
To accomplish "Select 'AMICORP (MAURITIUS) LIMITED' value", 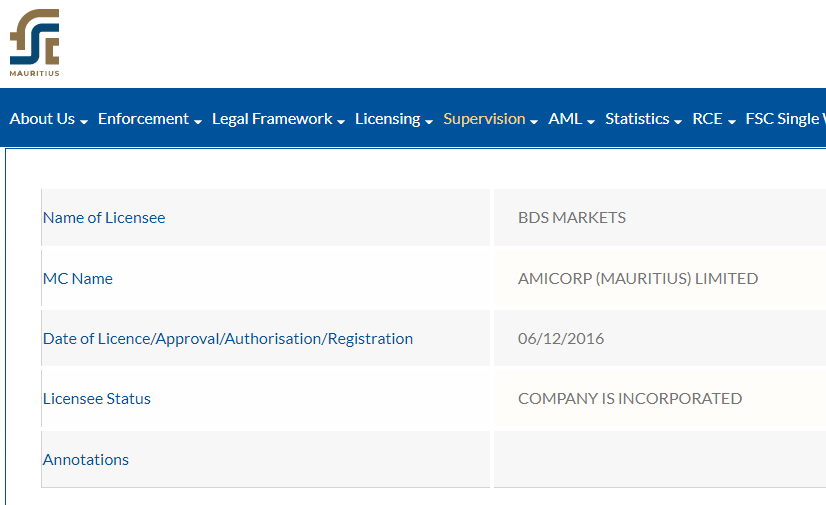I will (x=638, y=279).
